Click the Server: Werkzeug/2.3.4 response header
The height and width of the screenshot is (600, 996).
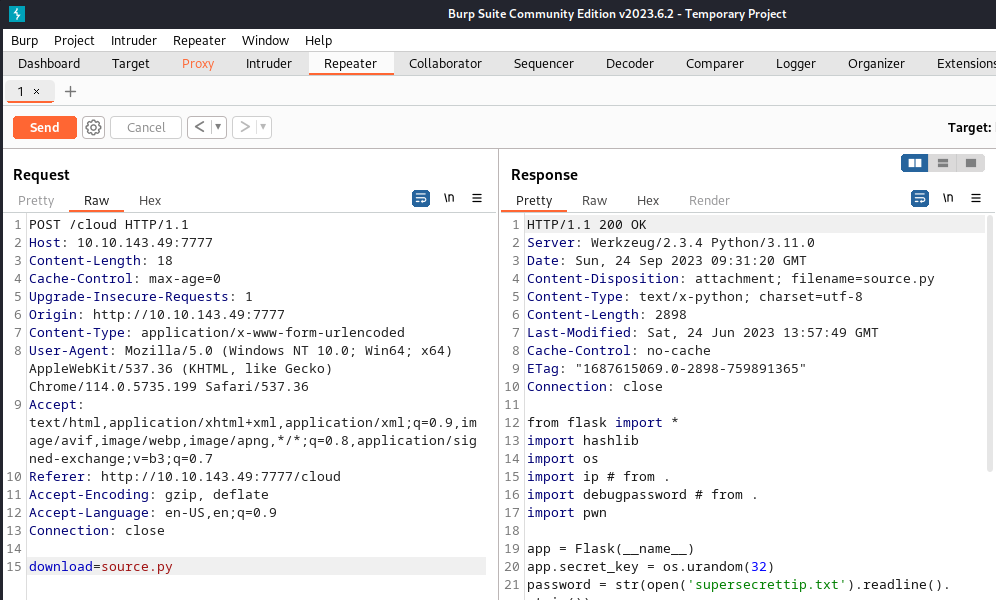pos(671,243)
